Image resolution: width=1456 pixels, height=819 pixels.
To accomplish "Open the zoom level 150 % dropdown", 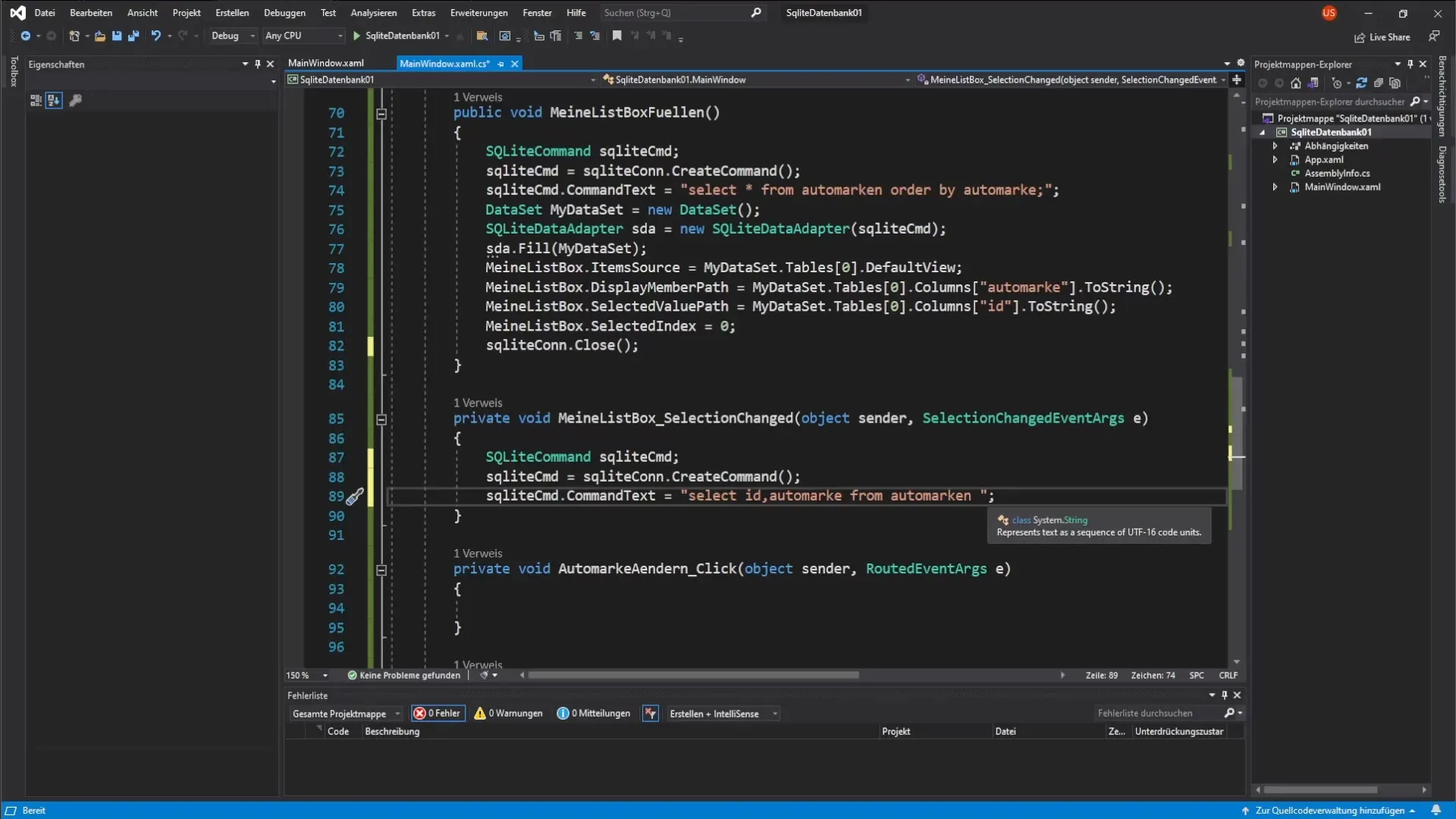I will 307,676.
